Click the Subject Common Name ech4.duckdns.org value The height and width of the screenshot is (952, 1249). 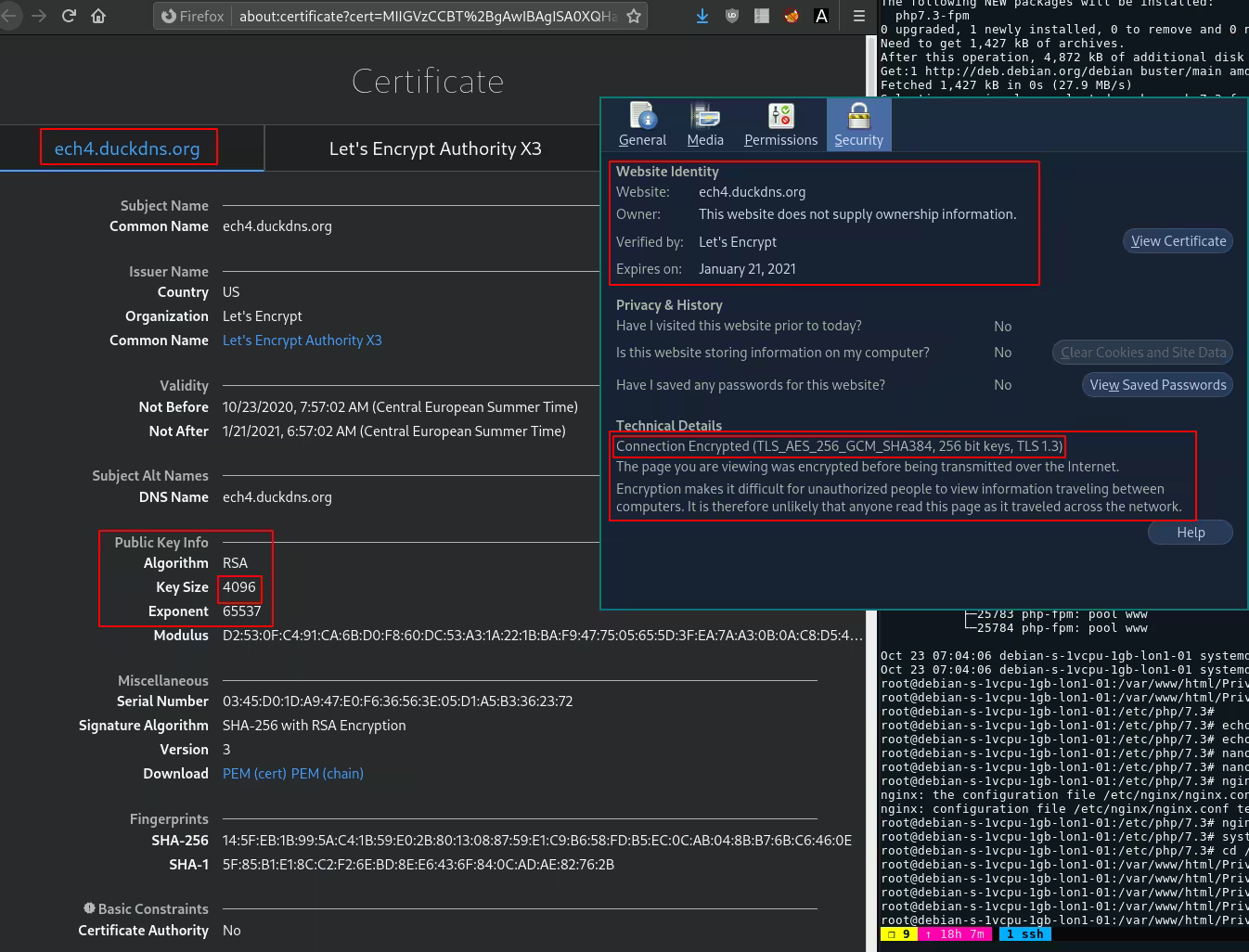coord(277,226)
